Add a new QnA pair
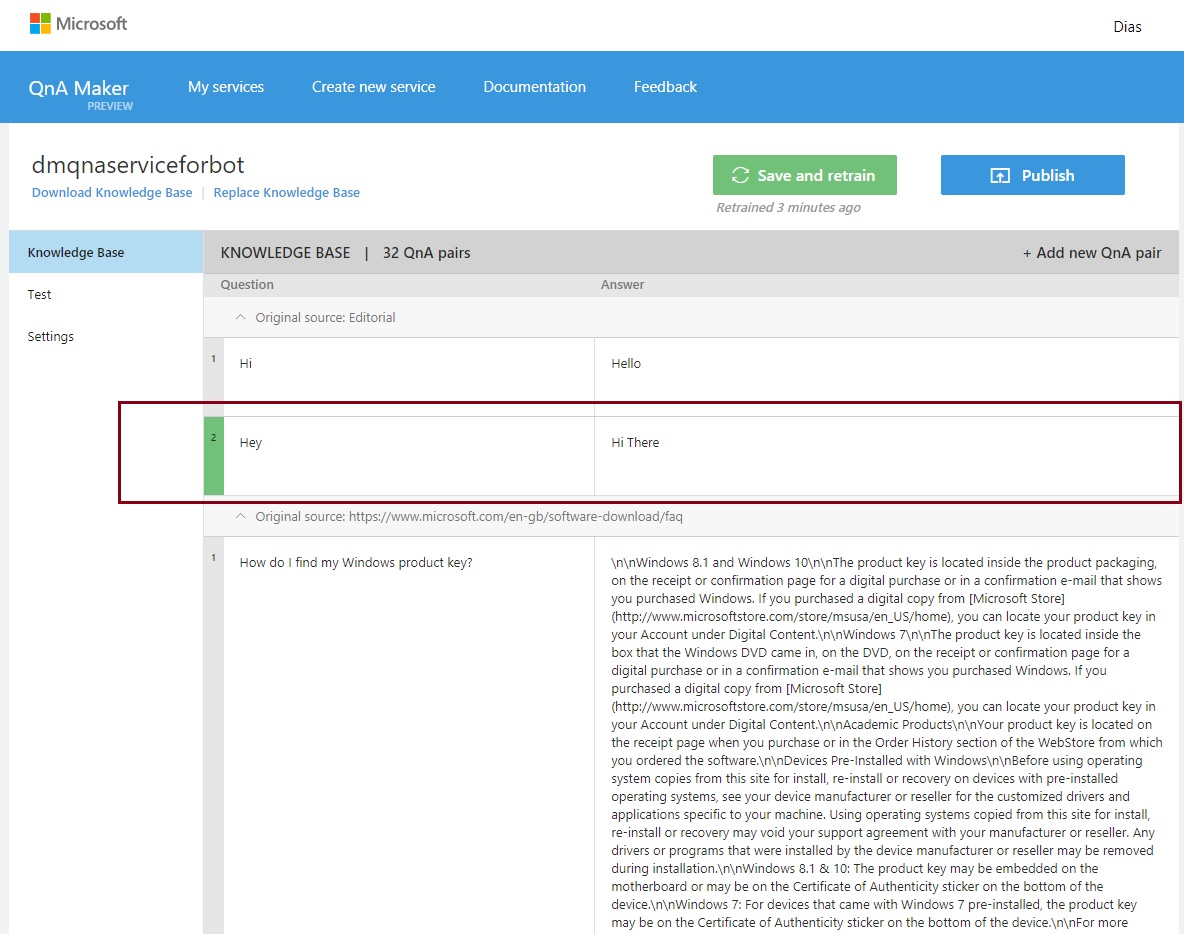 (x=1093, y=253)
